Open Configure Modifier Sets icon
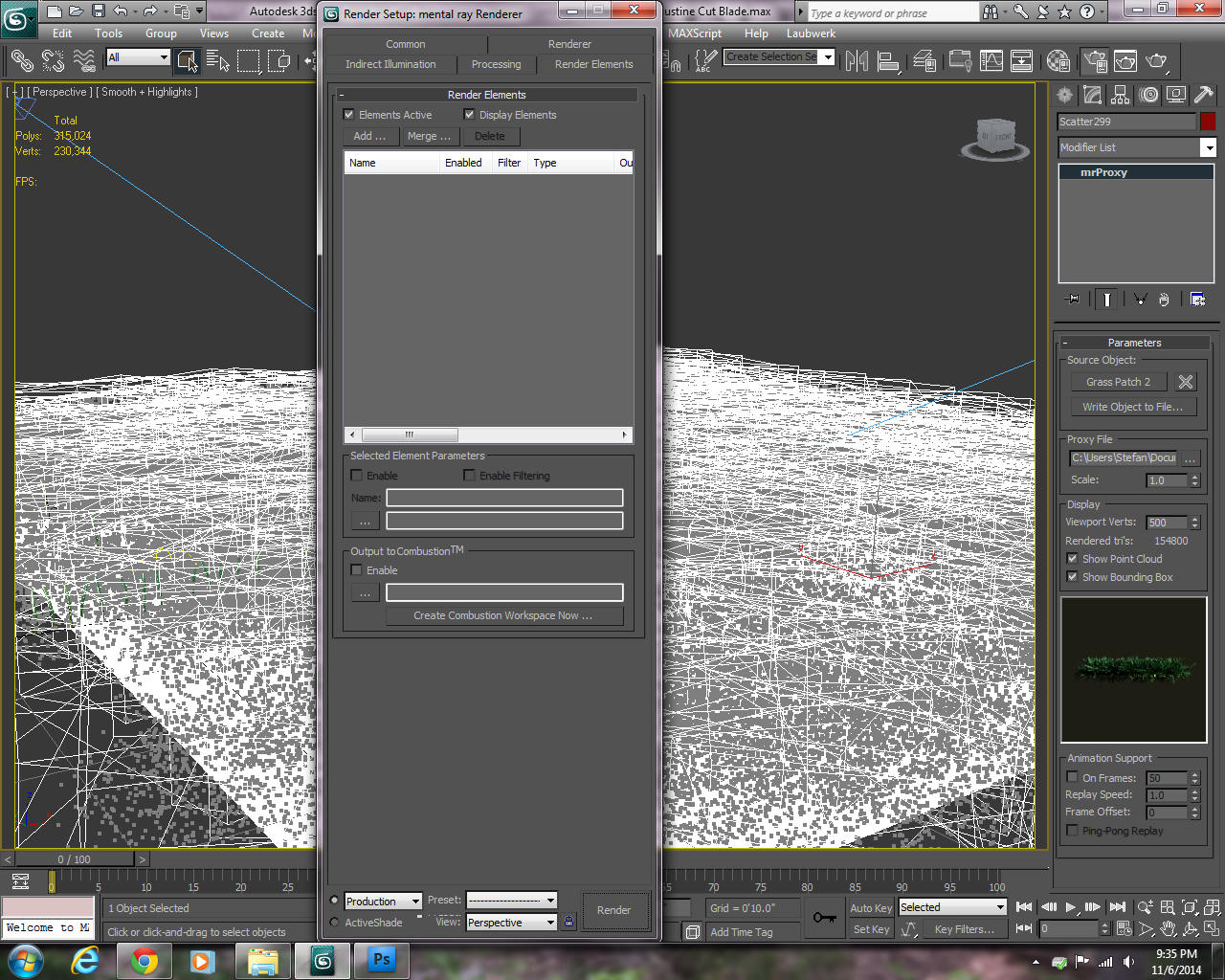Image resolution: width=1225 pixels, height=980 pixels. (x=1197, y=300)
